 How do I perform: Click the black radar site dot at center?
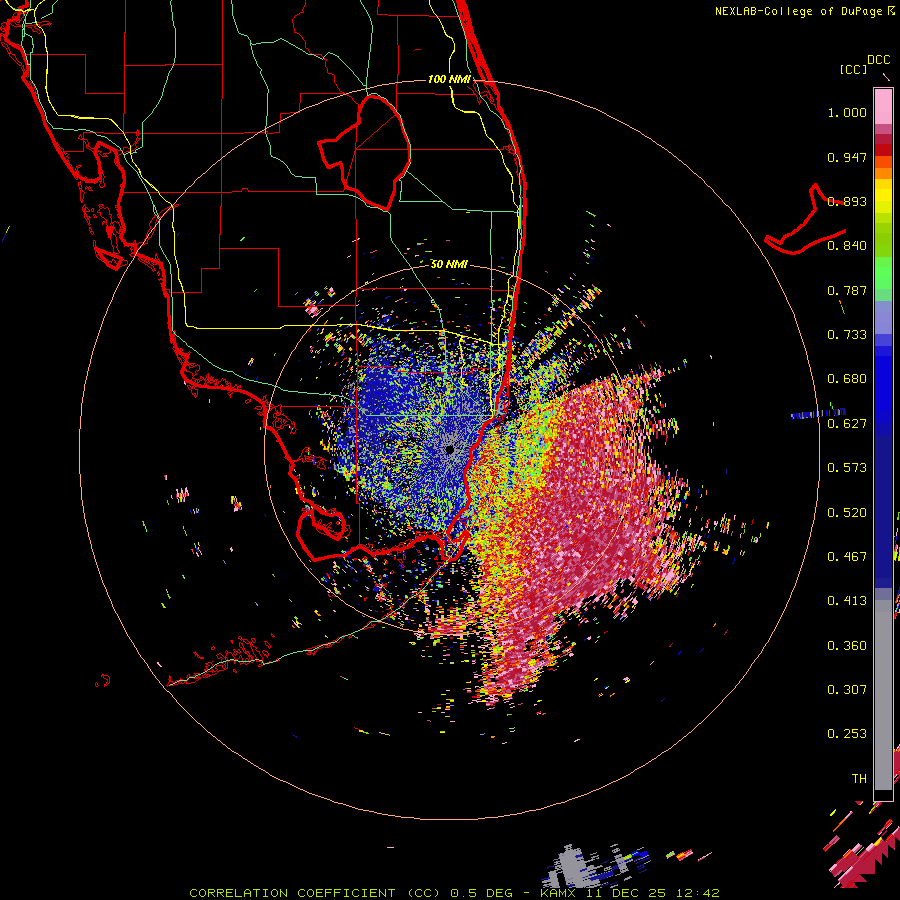pyautogui.click(x=450, y=449)
